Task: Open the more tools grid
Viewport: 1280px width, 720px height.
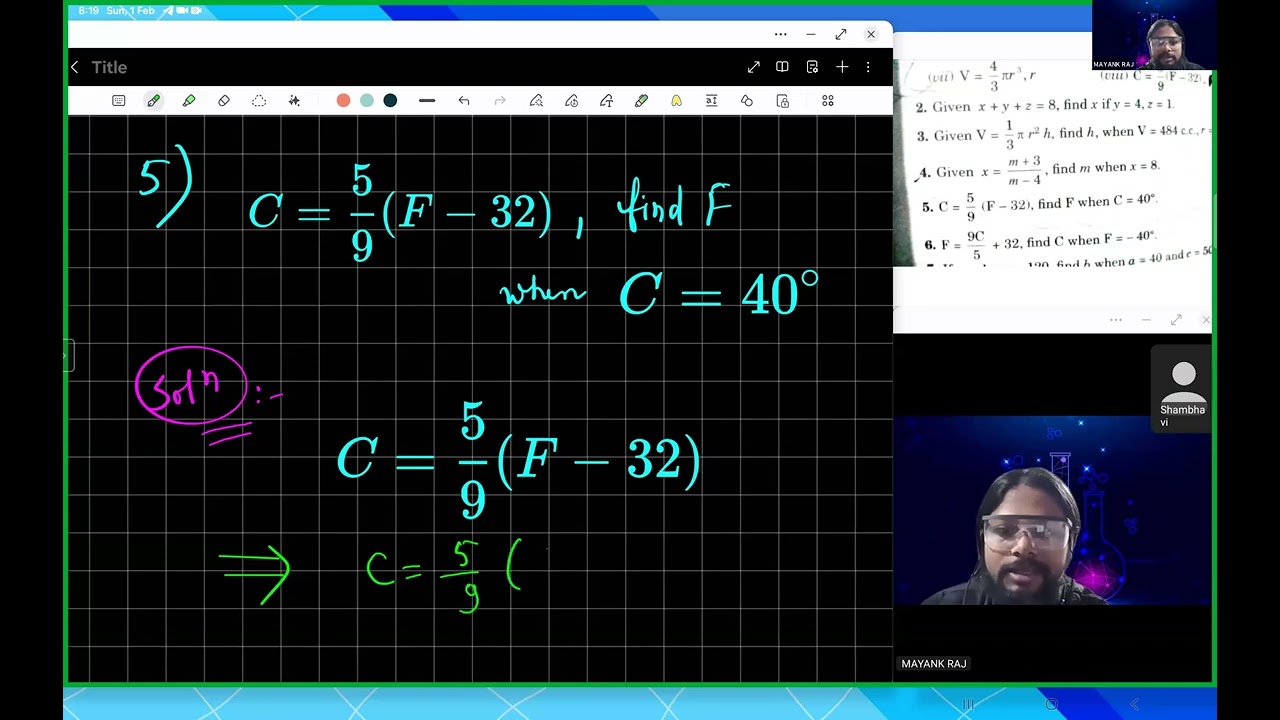Action: pyautogui.click(x=828, y=101)
